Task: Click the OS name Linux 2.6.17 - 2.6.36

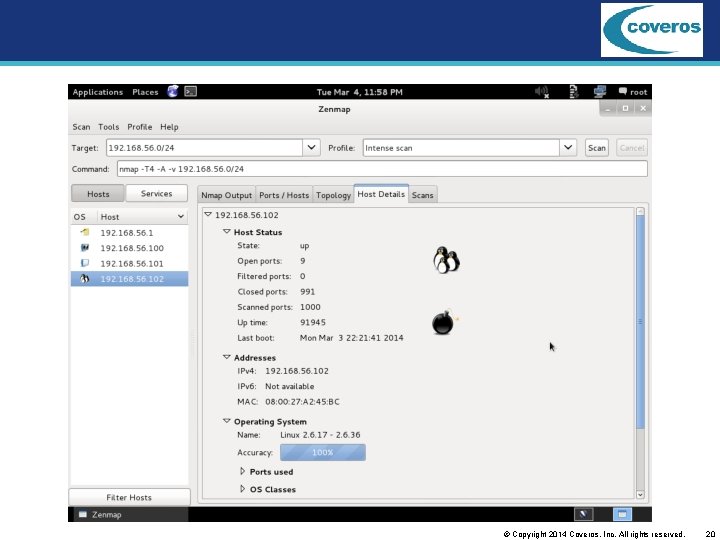Action: [320, 434]
